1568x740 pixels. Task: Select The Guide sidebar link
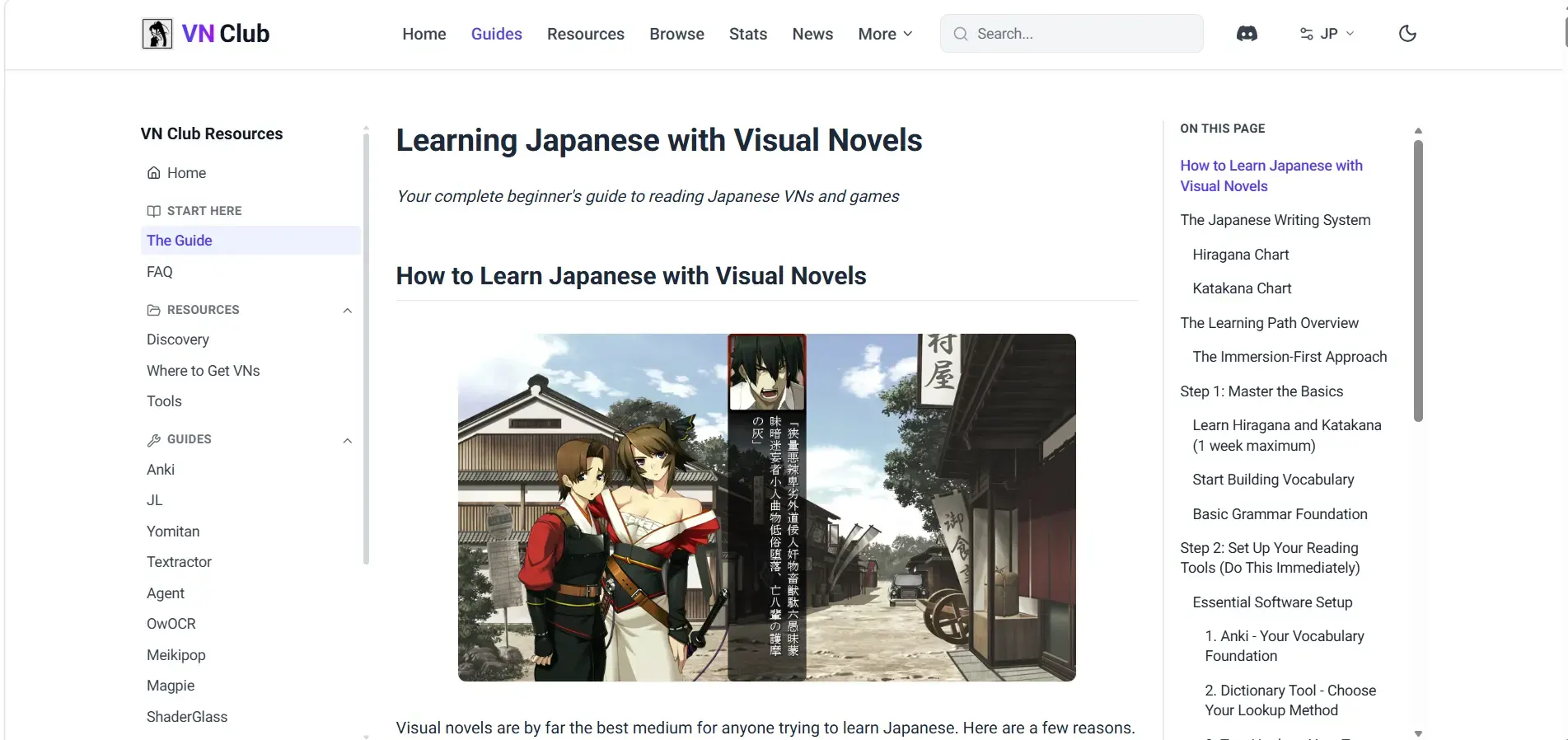pyautogui.click(x=250, y=241)
